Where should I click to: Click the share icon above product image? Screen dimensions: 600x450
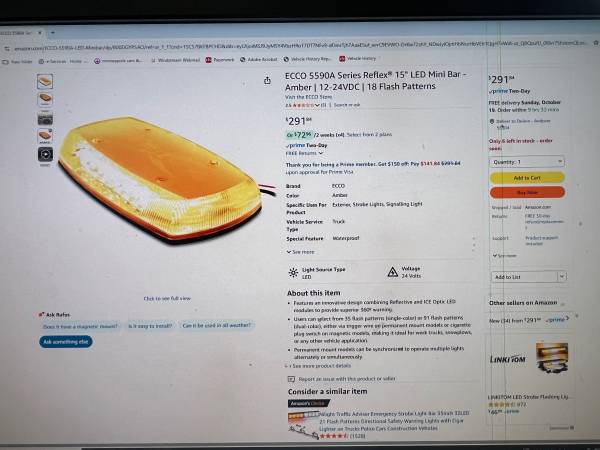267,80
